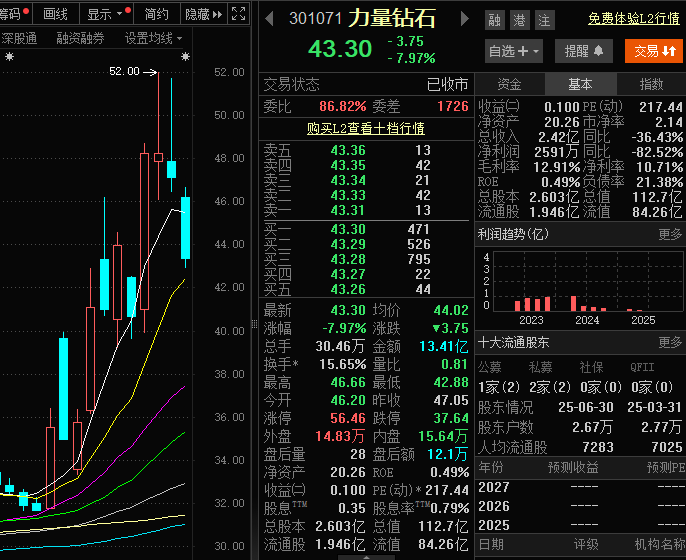Select the 融资融券 overlay option
Viewport: 686px width, 560px height.
[80, 38]
